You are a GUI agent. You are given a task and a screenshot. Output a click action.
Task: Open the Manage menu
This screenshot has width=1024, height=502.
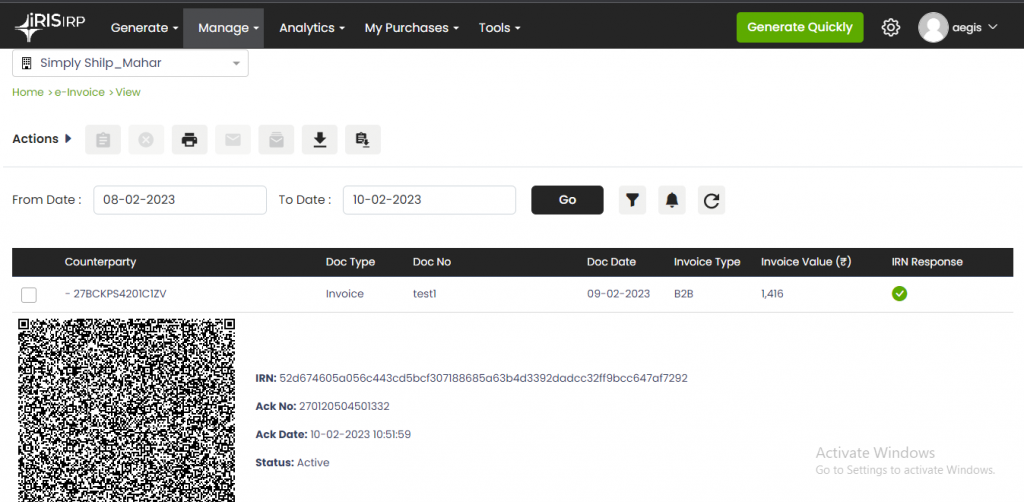223,28
